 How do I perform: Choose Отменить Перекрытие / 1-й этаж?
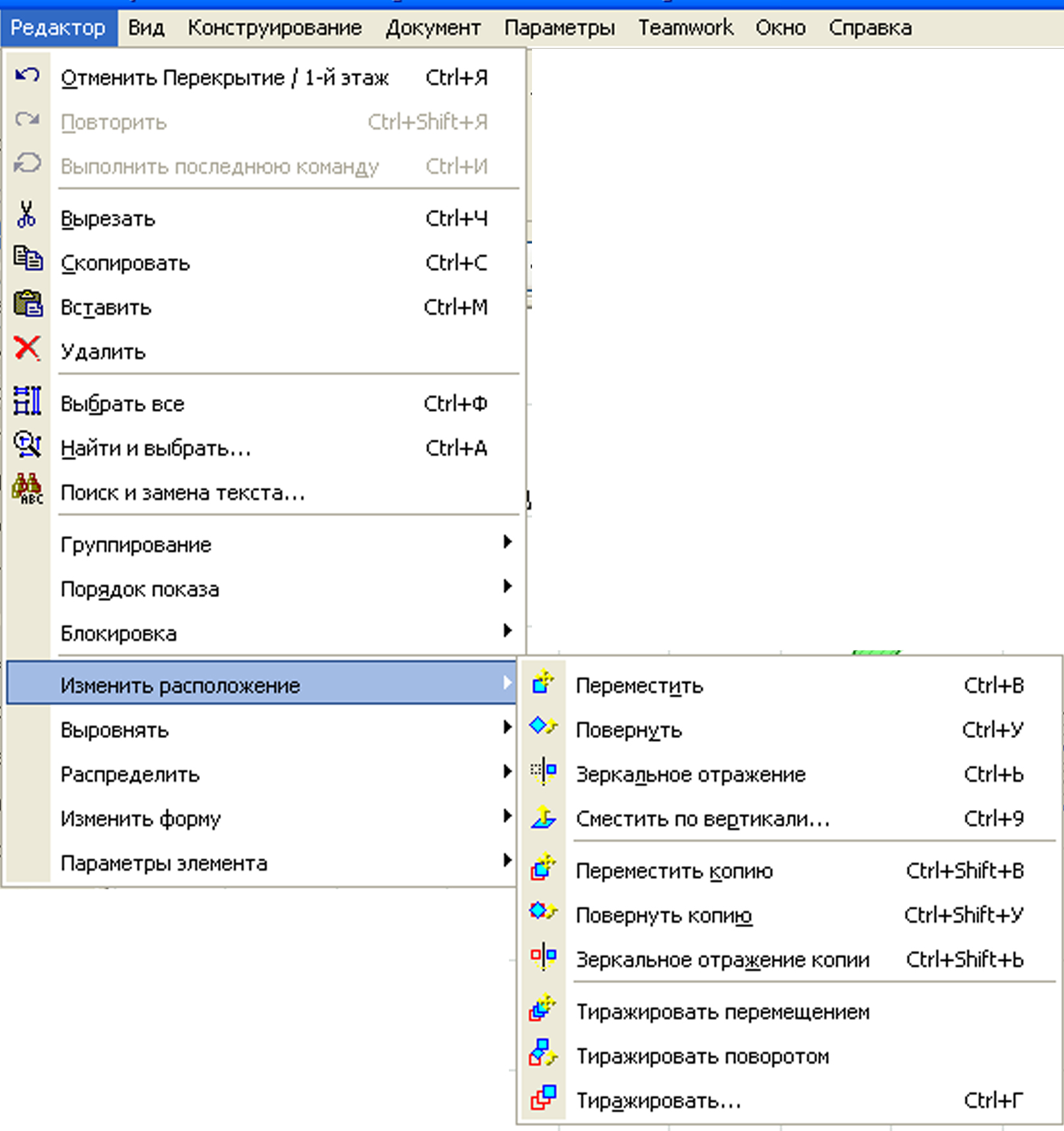[x=262, y=78]
